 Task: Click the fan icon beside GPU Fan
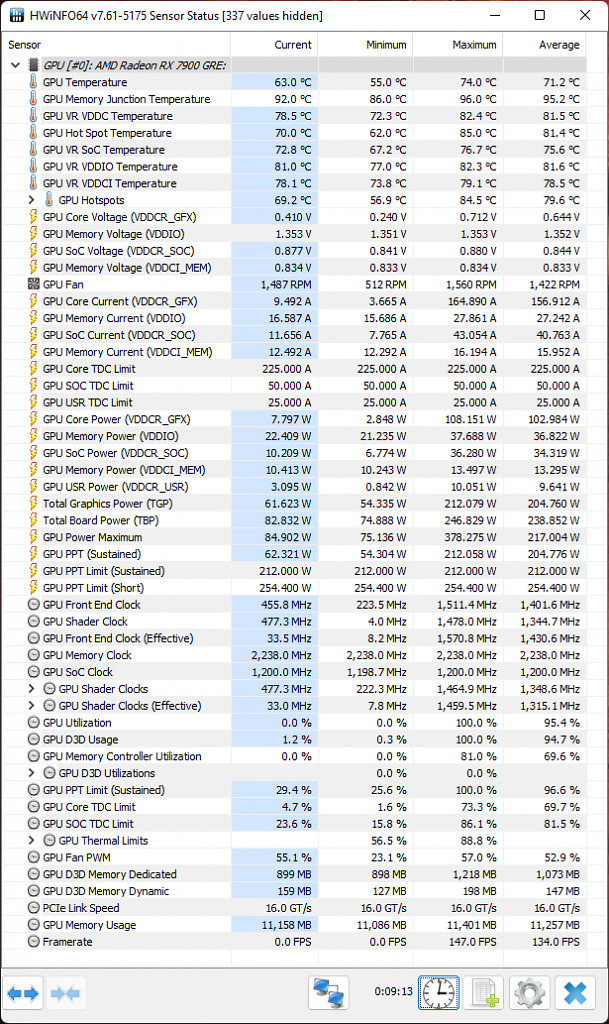[33, 284]
